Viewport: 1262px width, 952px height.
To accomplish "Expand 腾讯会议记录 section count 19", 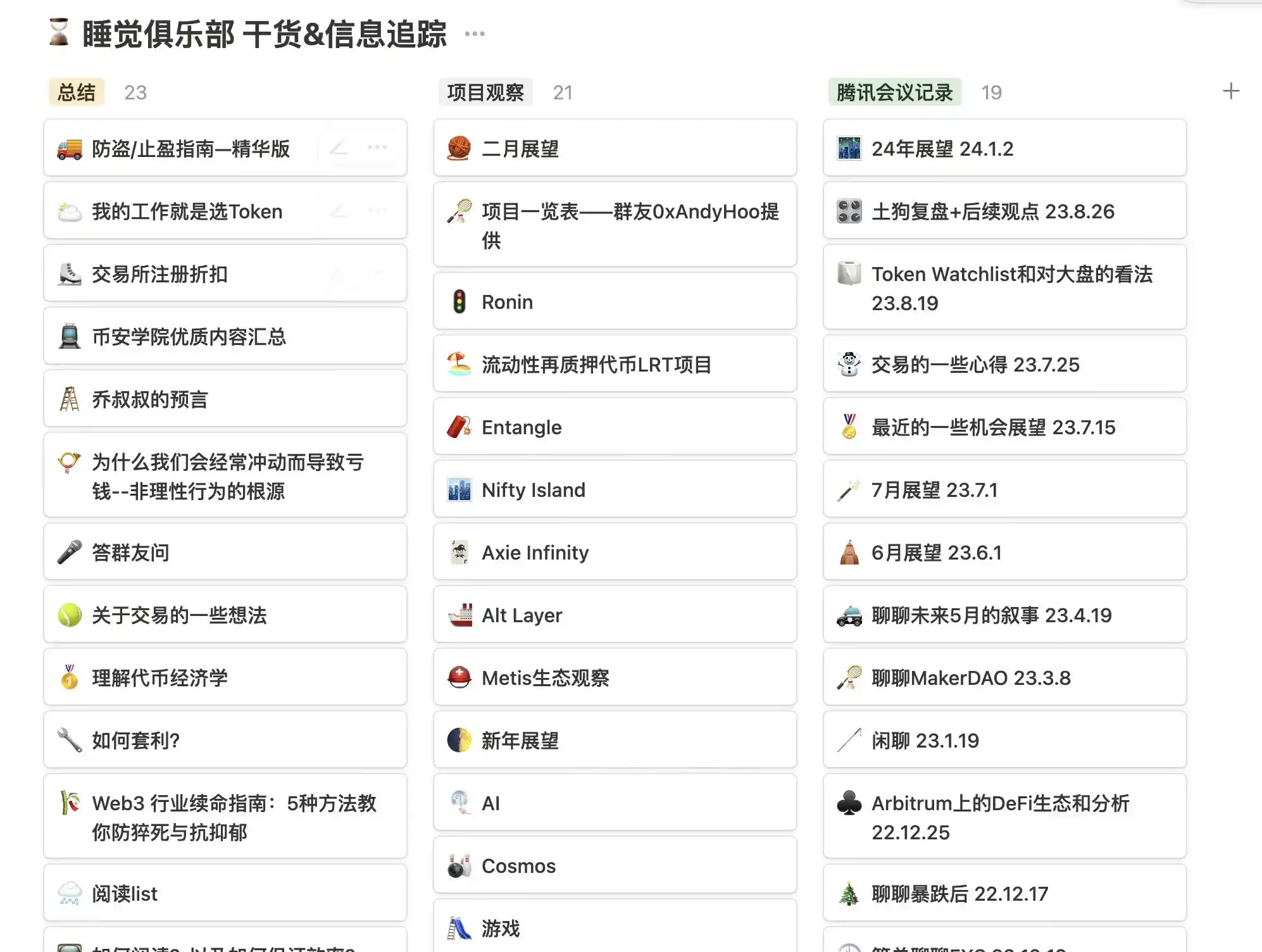I will pyautogui.click(x=990, y=92).
